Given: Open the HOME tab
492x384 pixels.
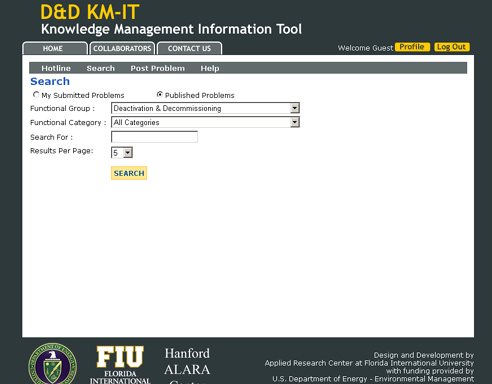Looking at the screenshot, I should (x=55, y=48).
